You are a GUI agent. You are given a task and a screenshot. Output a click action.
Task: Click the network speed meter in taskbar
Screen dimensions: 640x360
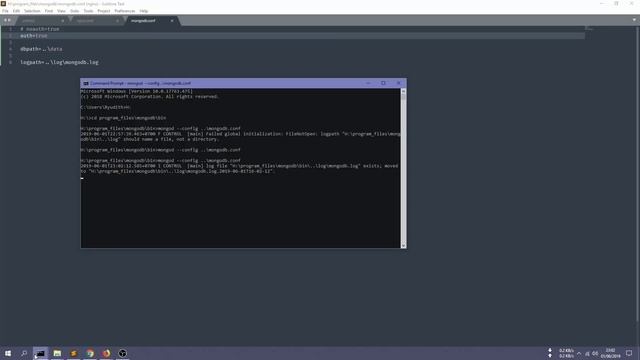562,353
